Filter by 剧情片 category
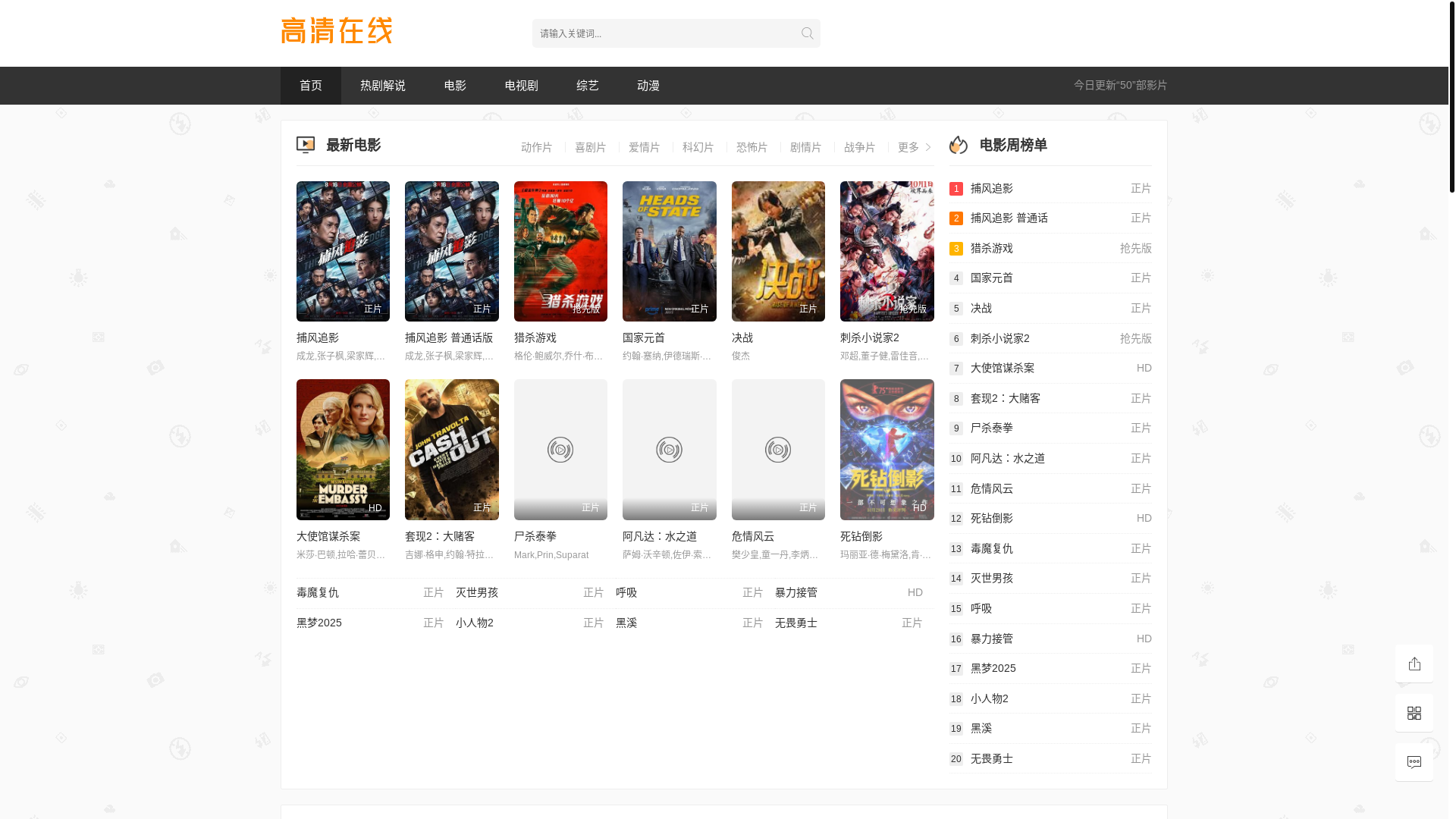 (806, 147)
